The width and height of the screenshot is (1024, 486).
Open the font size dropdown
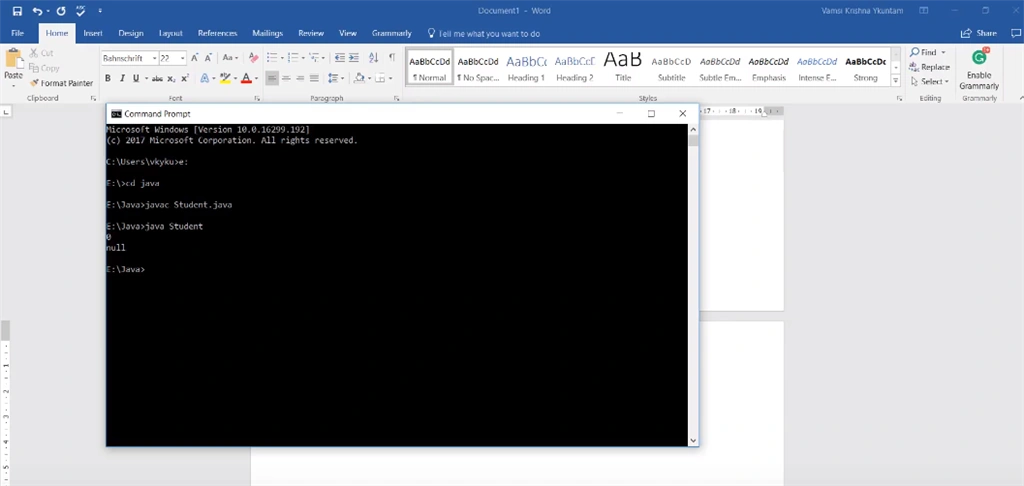(x=182, y=58)
